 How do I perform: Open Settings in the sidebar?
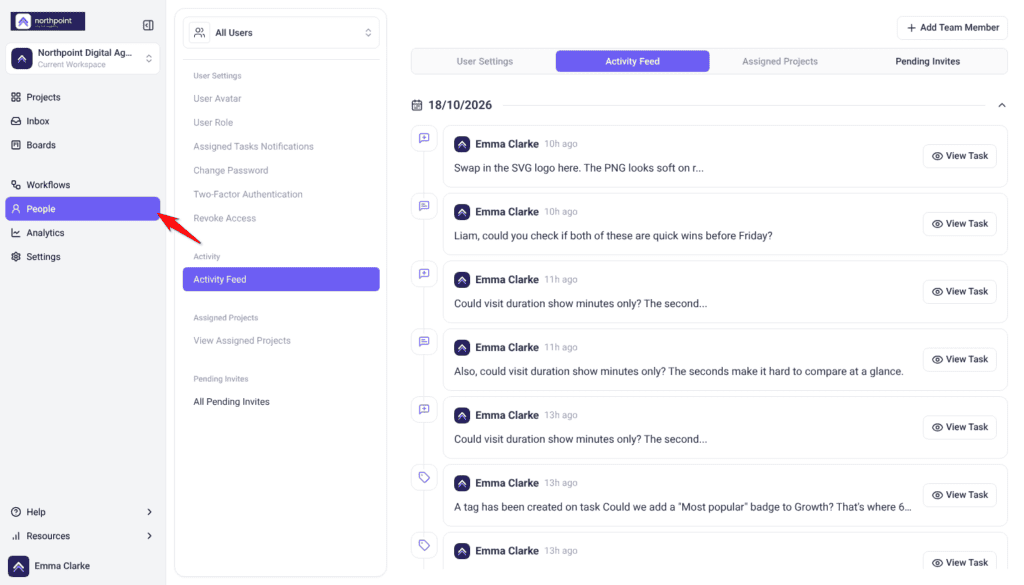pos(82,257)
